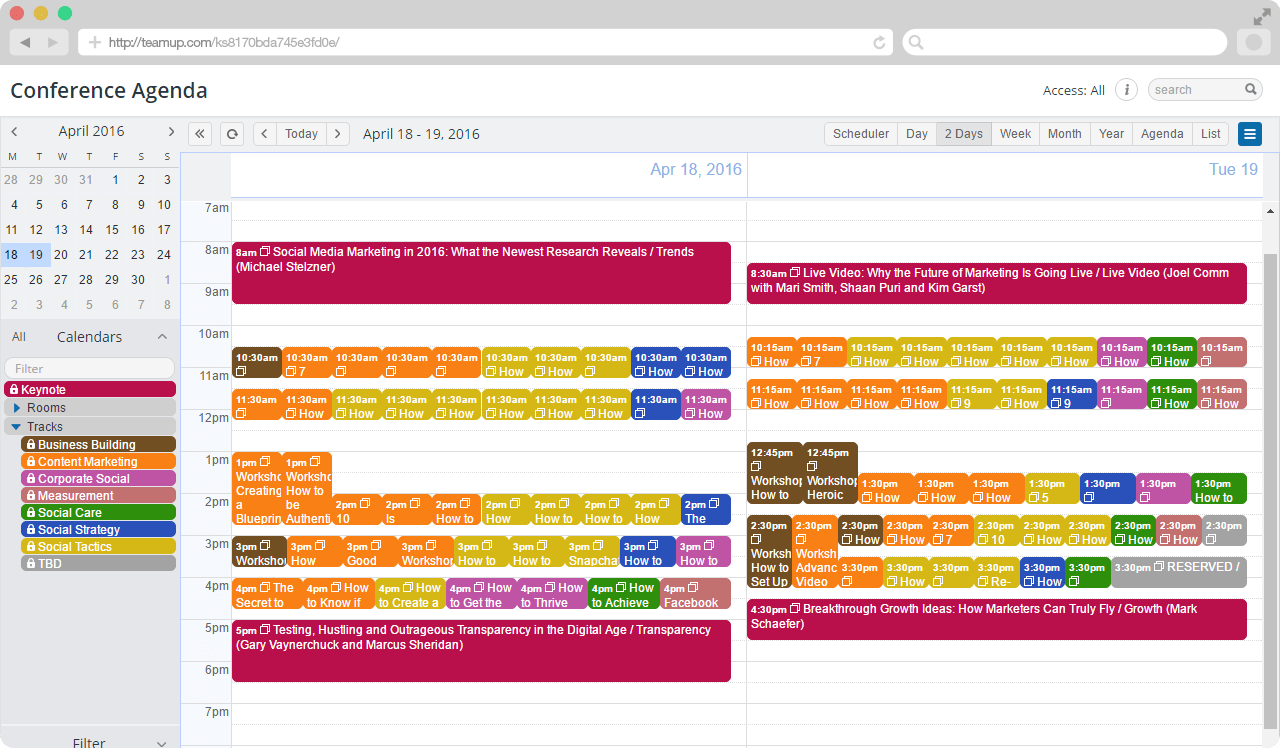1280x748 pixels.
Task: Toggle the Social Tactics calendar
Action: 98,547
